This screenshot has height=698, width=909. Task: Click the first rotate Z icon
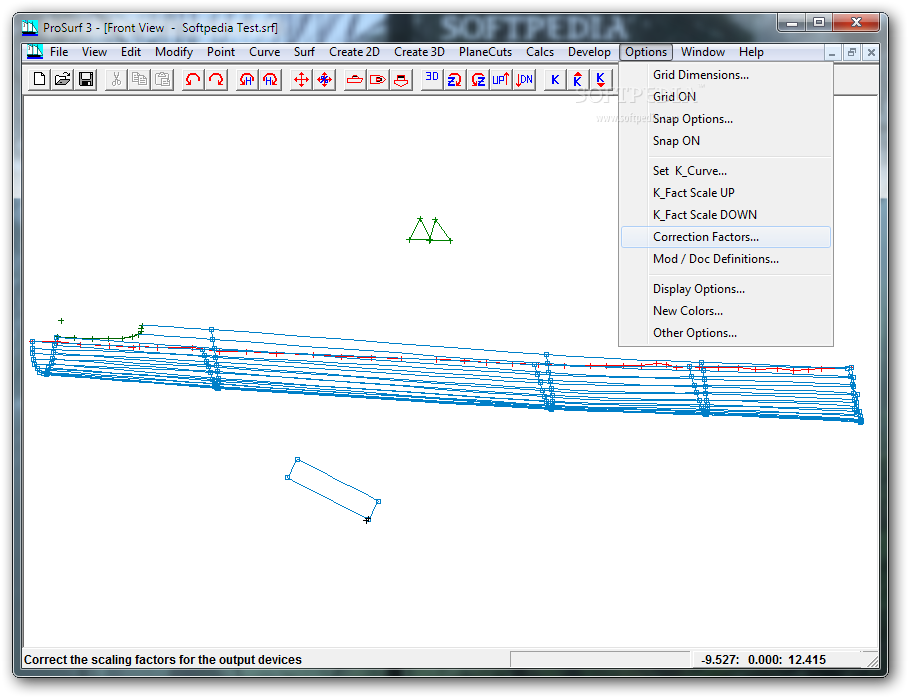[454, 79]
